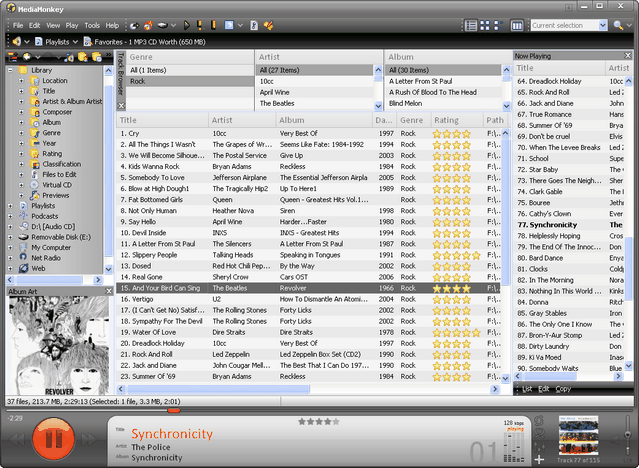Adjust the vertical volume slider
The width and height of the screenshot is (639, 468).
pos(628,435)
